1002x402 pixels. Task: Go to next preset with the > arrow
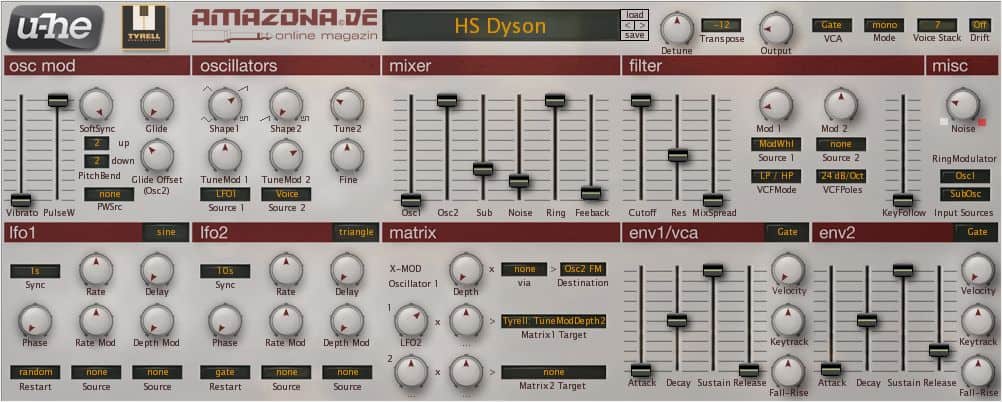642,25
